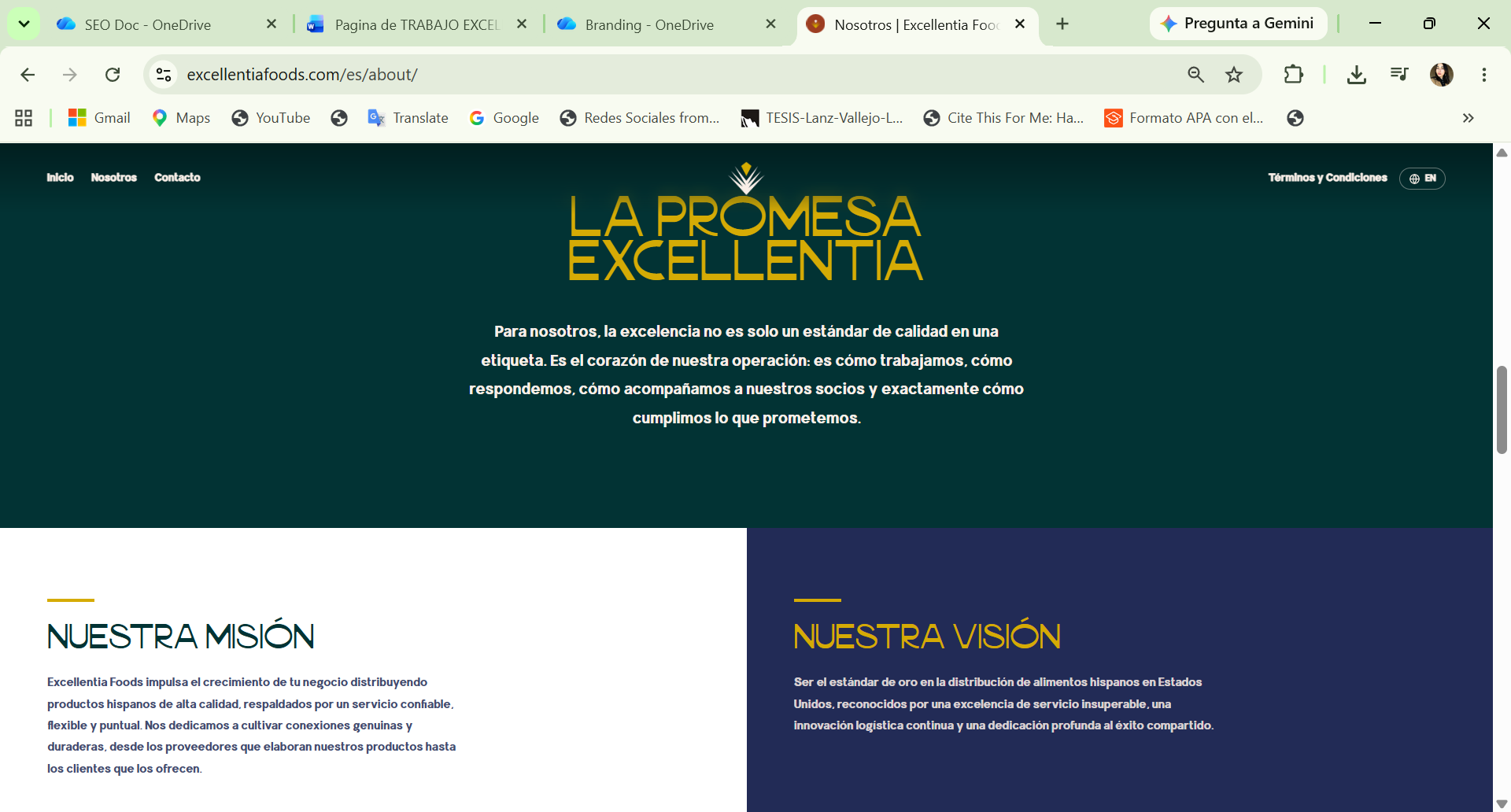Click the vertical scrollbar thumb

(x=1502, y=409)
